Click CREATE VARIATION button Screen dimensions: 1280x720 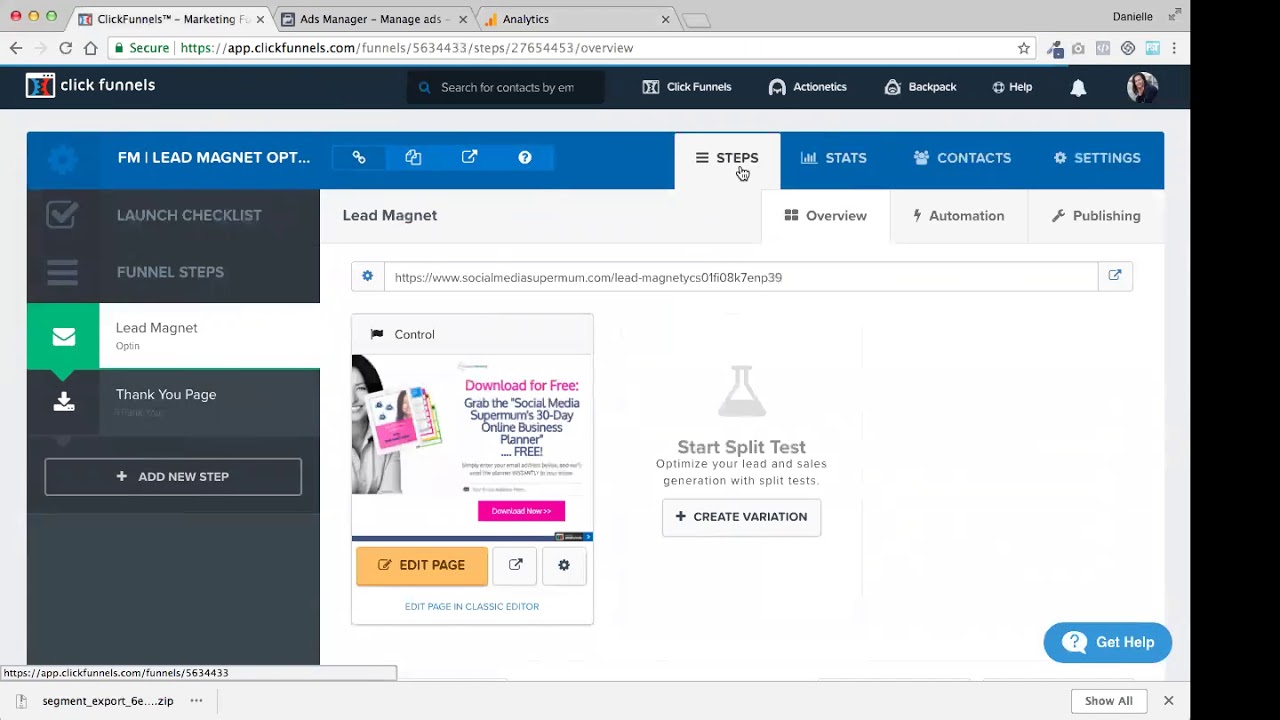tap(741, 517)
